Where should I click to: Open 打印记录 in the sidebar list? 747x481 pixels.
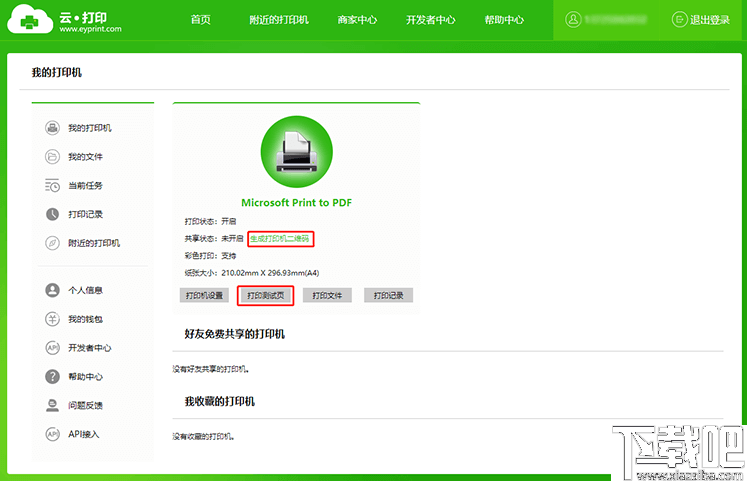click(x=85, y=214)
